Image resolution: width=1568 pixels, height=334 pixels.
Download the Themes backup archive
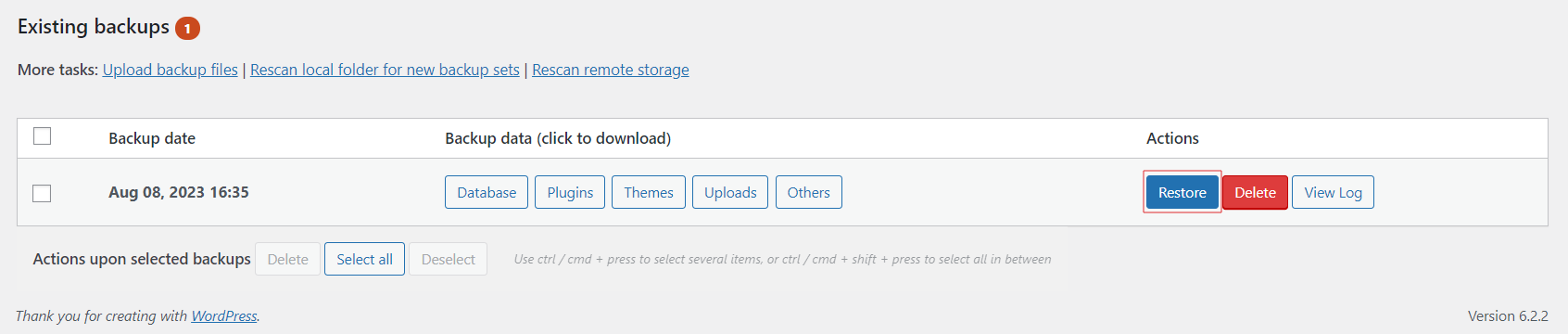tap(649, 192)
